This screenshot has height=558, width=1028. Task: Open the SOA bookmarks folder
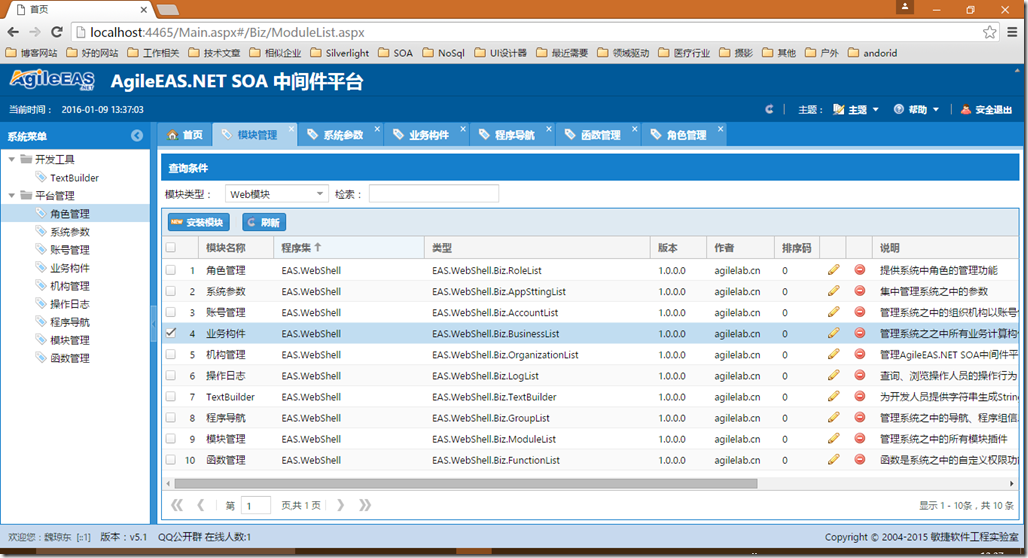396,52
